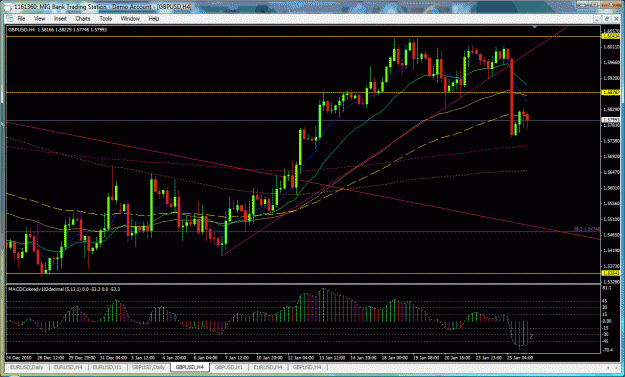Open the View menu
The width and height of the screenshot is (625, 377).
click(39, 19)
